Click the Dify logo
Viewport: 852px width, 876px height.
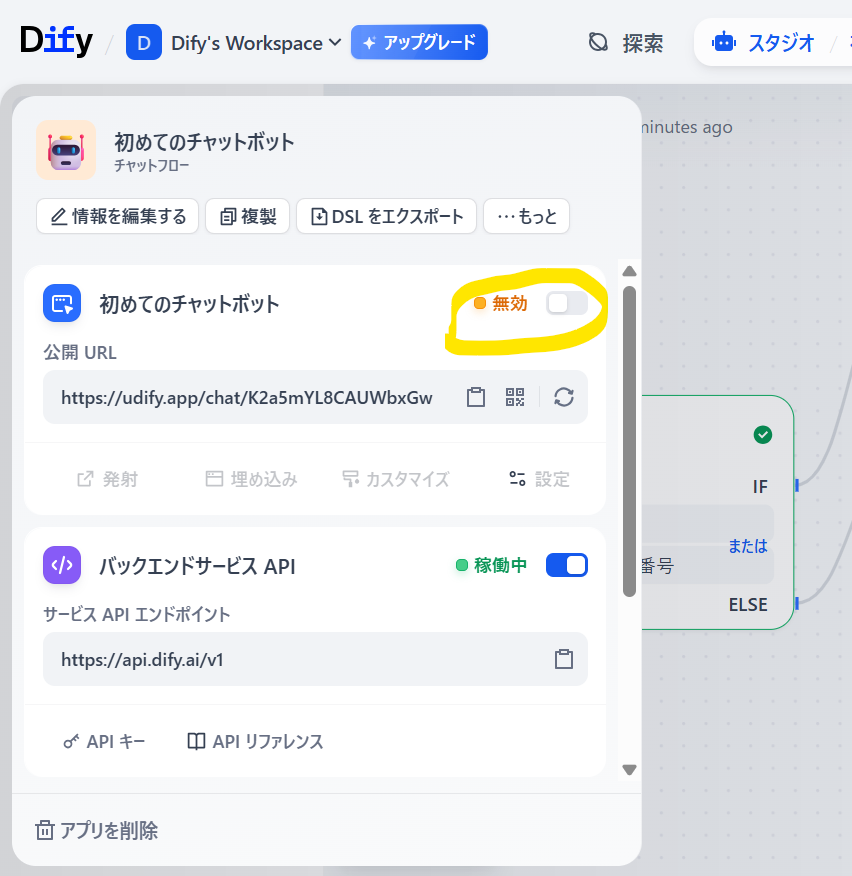(56, 41)
